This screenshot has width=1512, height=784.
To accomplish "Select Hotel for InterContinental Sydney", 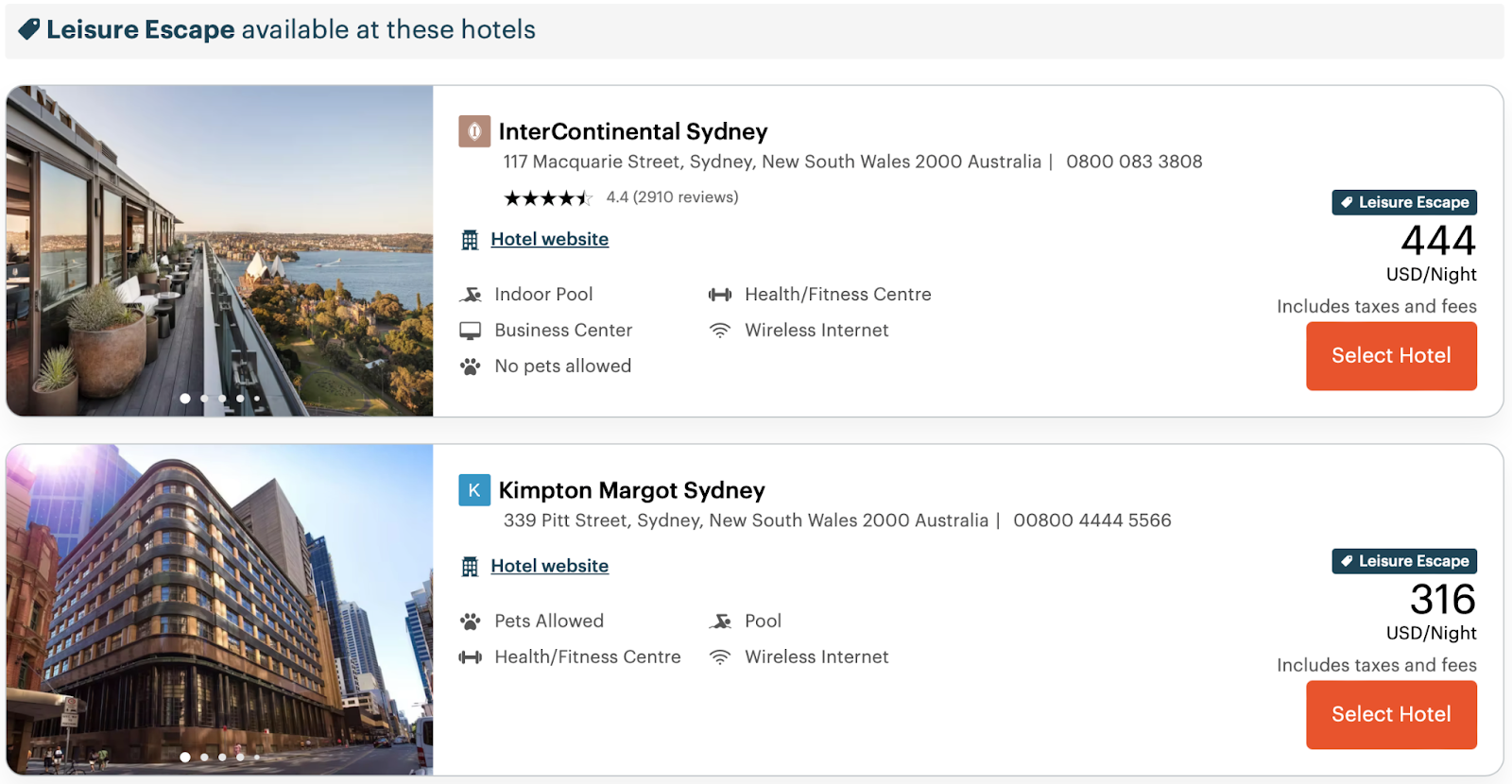I will pos(1391,356).
